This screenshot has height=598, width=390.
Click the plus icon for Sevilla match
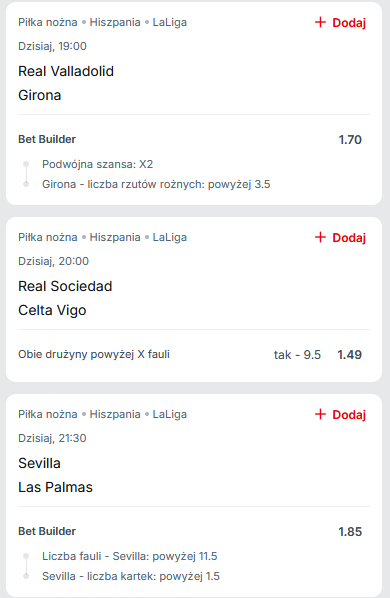click(x=320, y=415)
